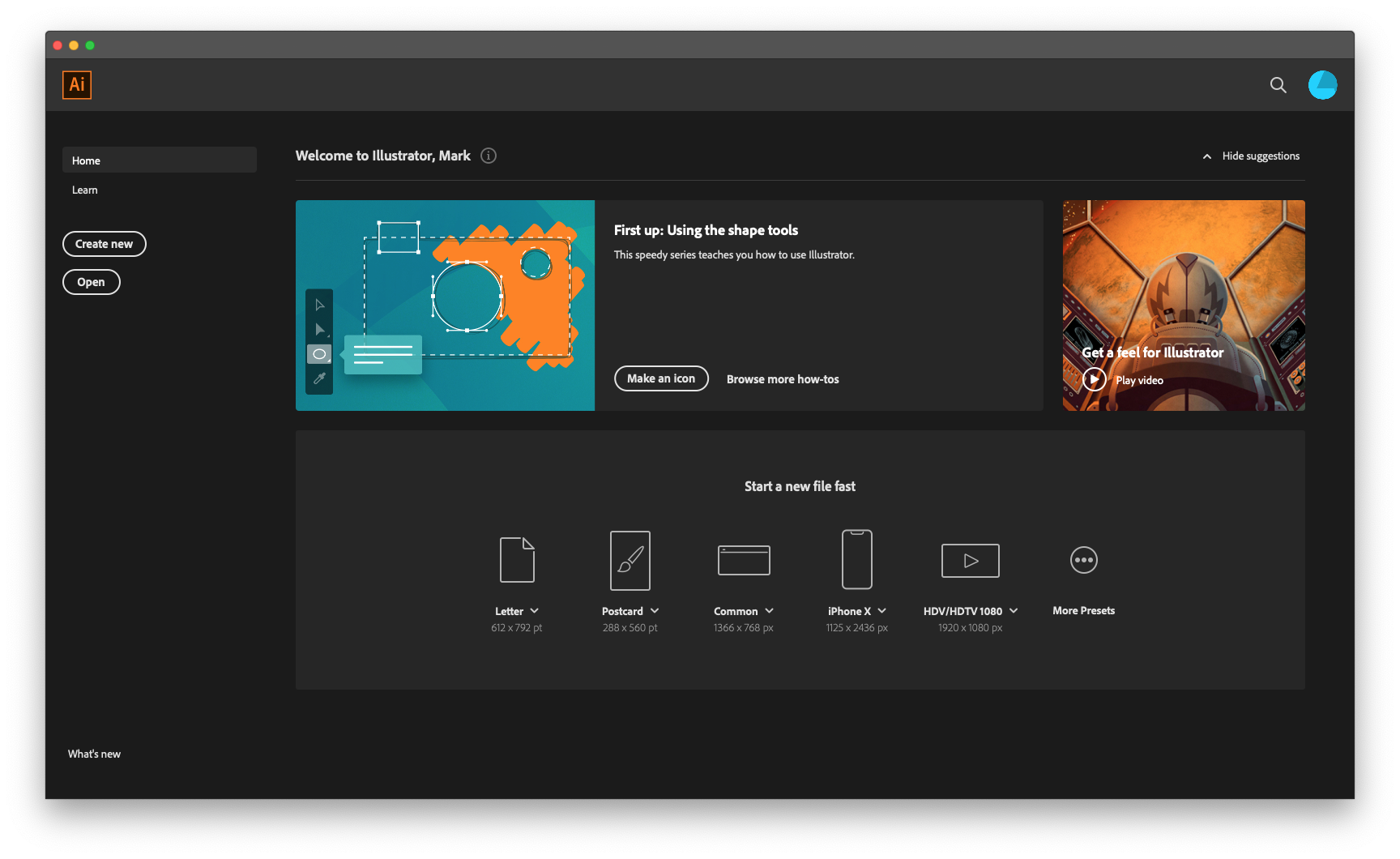Screen dimensions: 1400x859
Task: Click the info icon beside welcome title
Action: point(489,156)
